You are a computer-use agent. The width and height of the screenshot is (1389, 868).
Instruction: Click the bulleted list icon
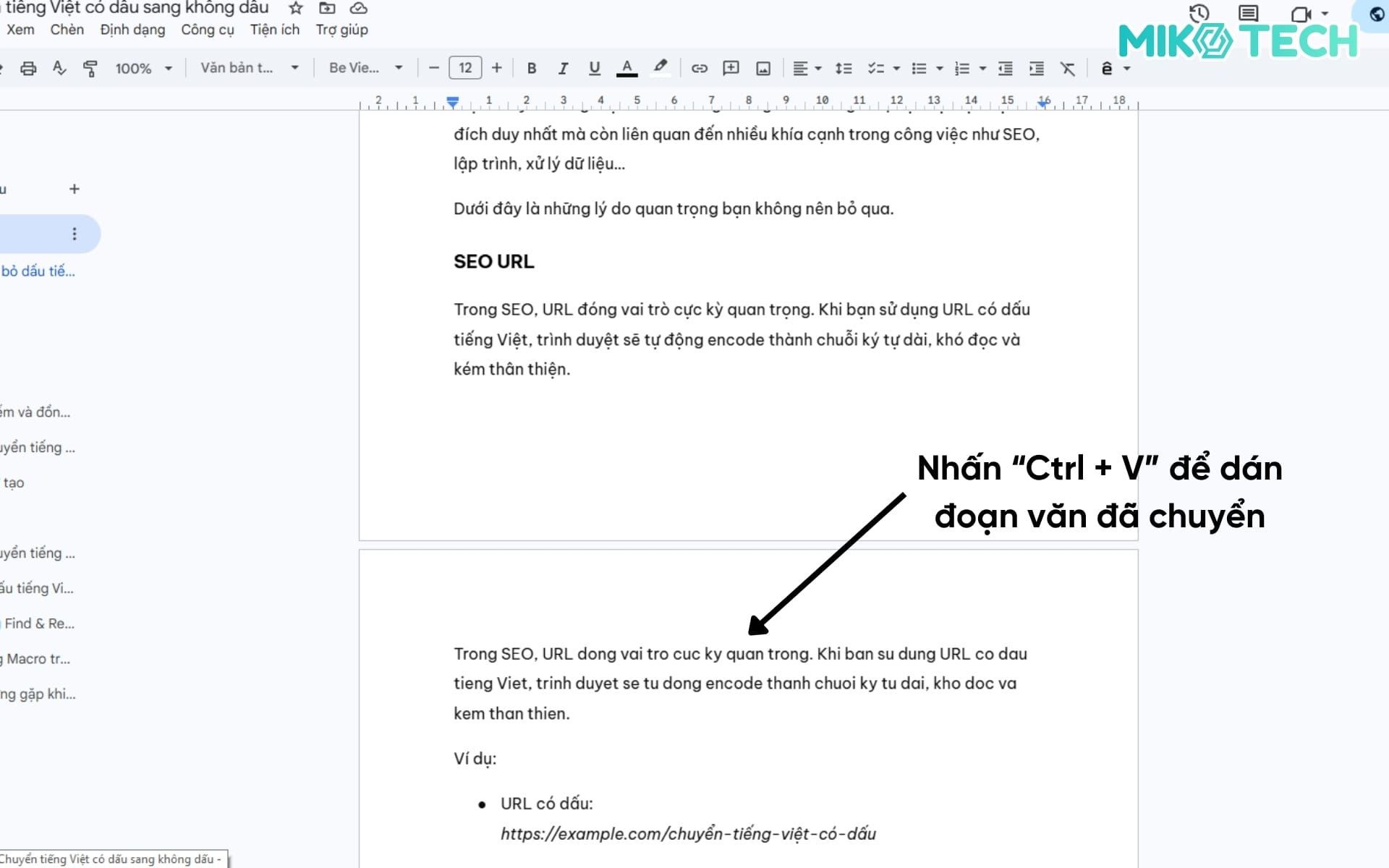919,68
